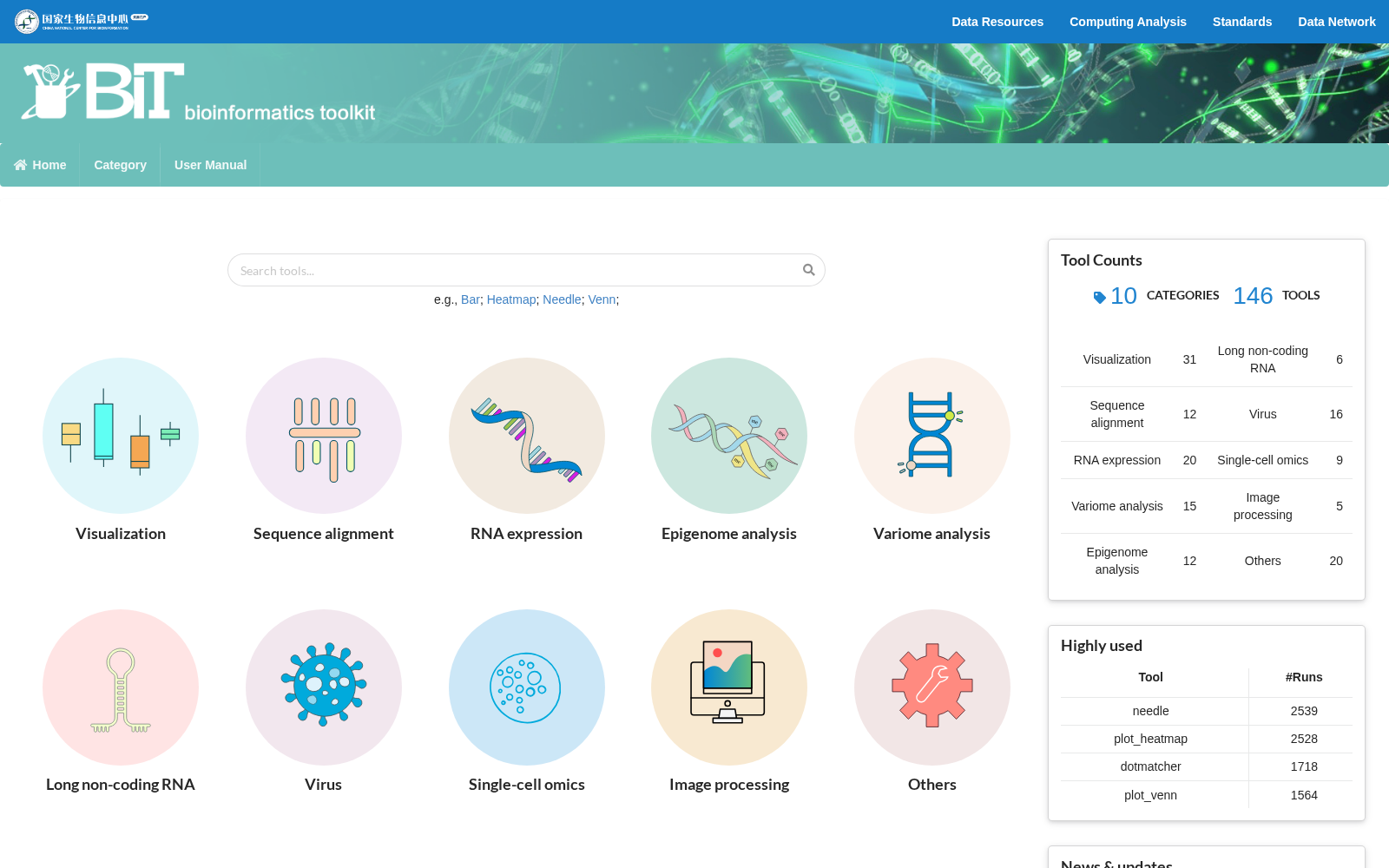The height and width of the screenshot is (868, 1389).
Task: Click the Visualization category label
Action: 121,534
